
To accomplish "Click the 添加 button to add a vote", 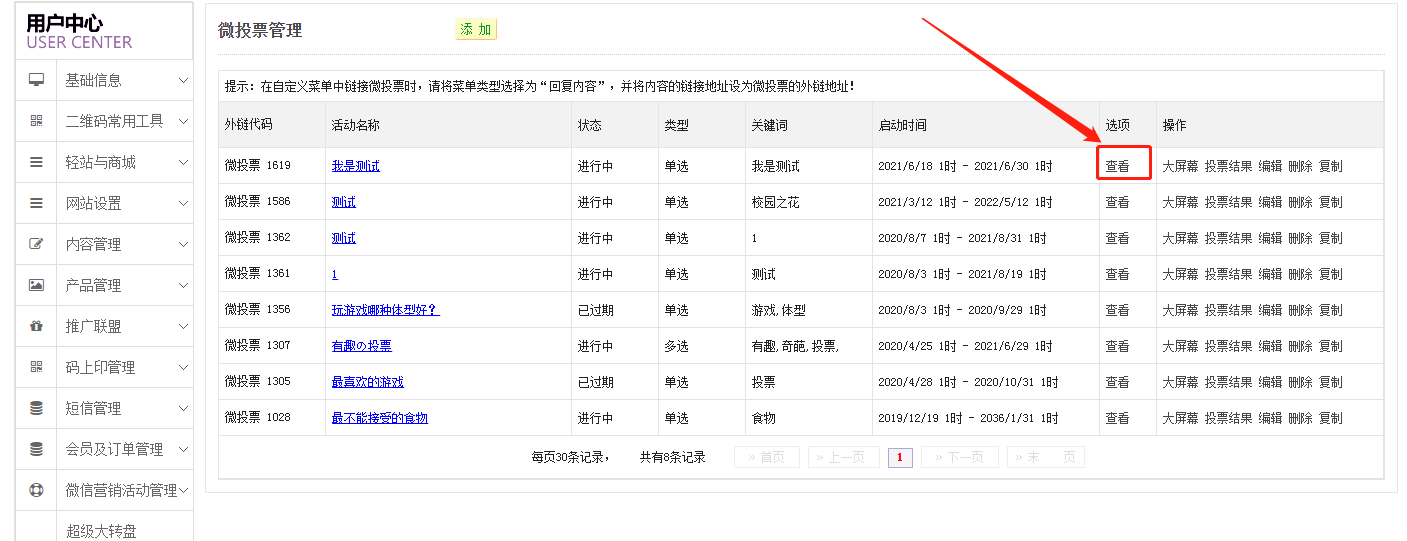I will tap(476, 30).
